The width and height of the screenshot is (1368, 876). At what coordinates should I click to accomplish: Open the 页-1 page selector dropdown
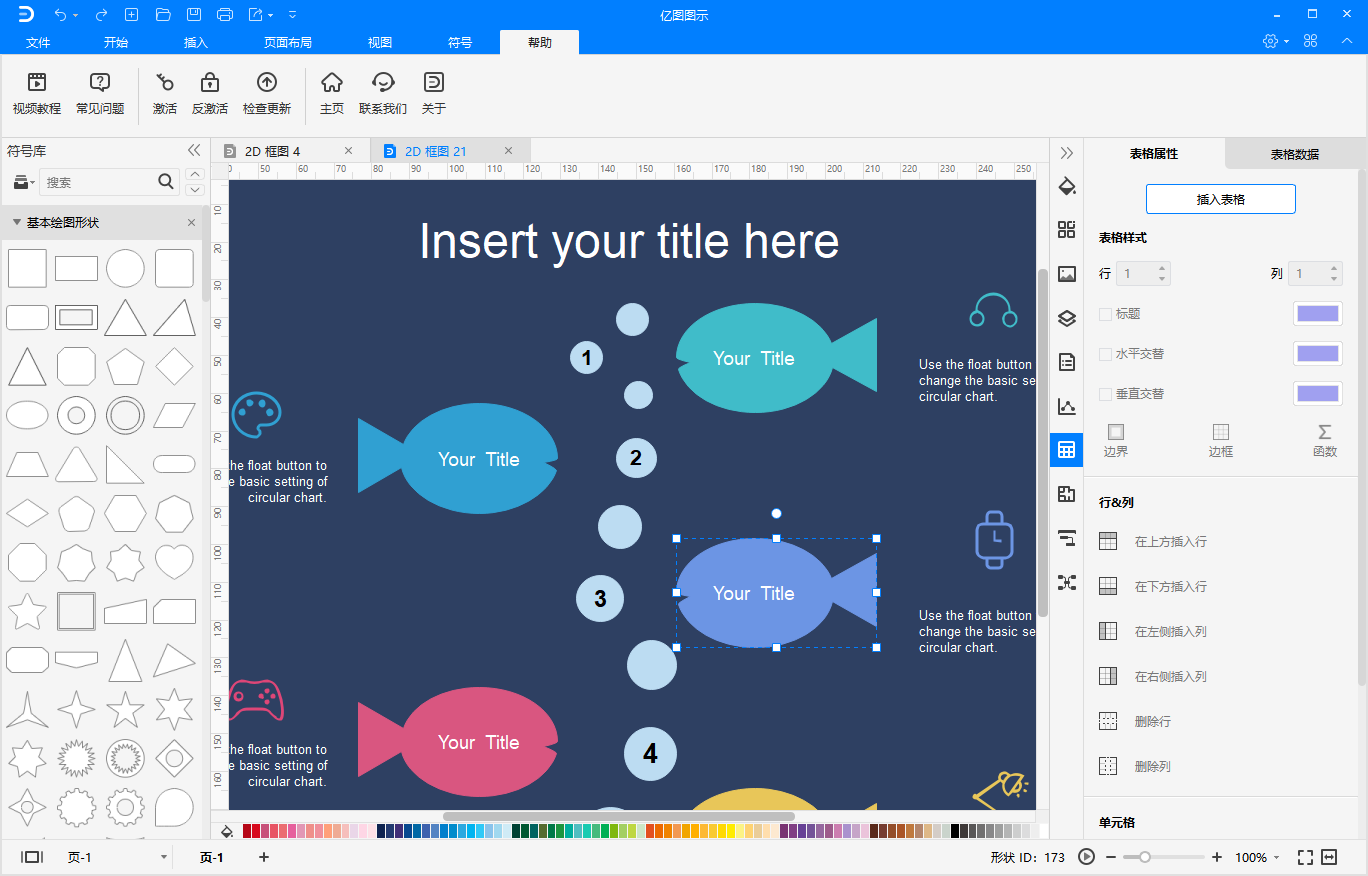(x=164, y=858)
